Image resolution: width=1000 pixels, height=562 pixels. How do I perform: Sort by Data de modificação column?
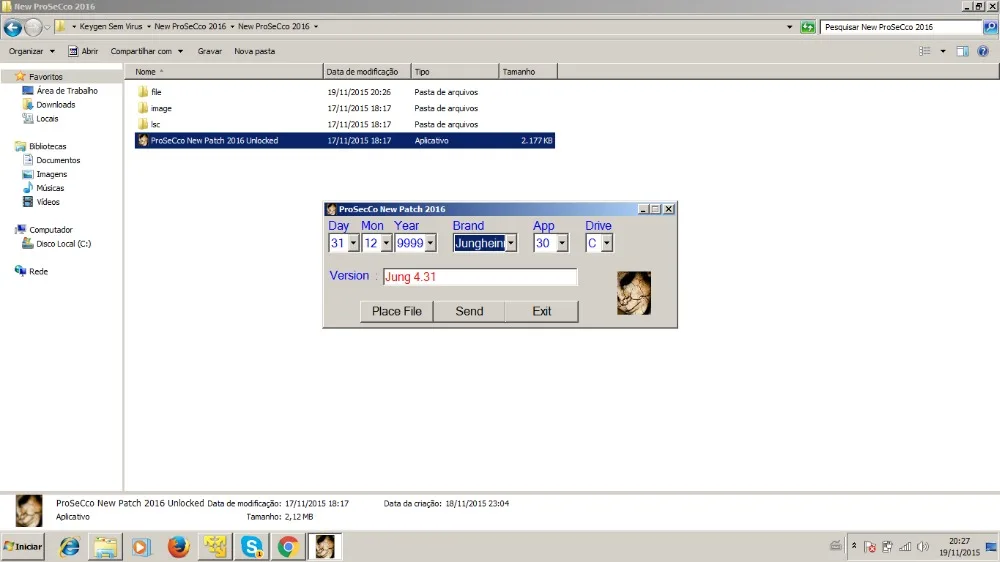366,71
